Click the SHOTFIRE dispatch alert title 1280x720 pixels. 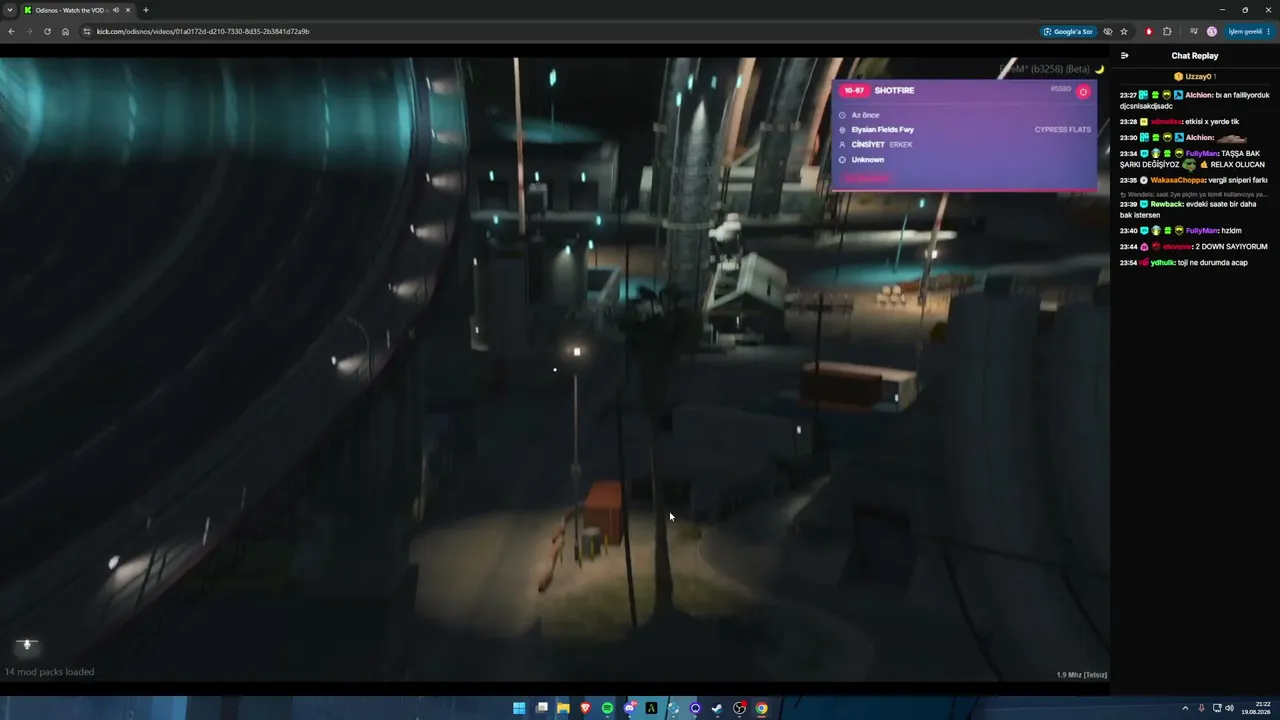tap(894, 91)
